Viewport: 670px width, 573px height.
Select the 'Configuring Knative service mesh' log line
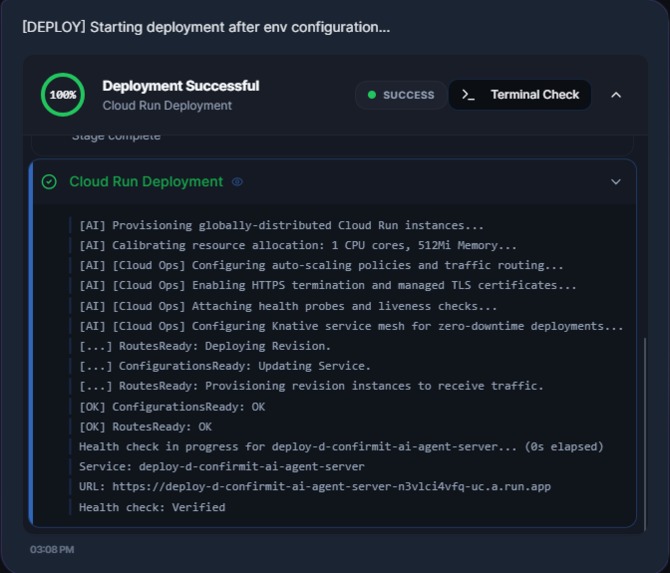point(351,326)
